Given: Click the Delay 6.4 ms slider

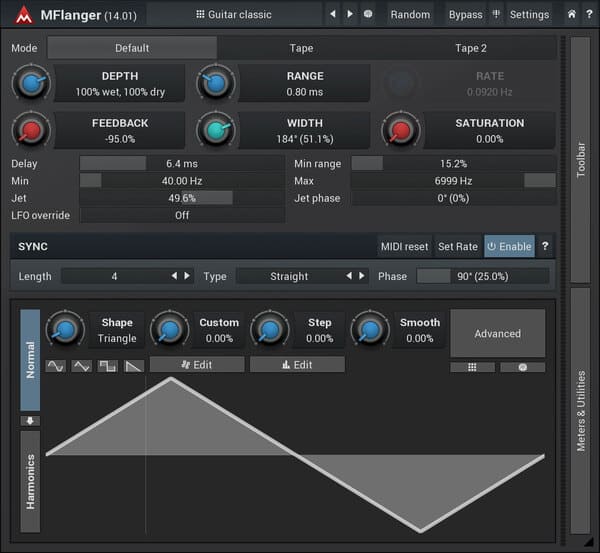Looking at the screenshot, I should (182, 163).
